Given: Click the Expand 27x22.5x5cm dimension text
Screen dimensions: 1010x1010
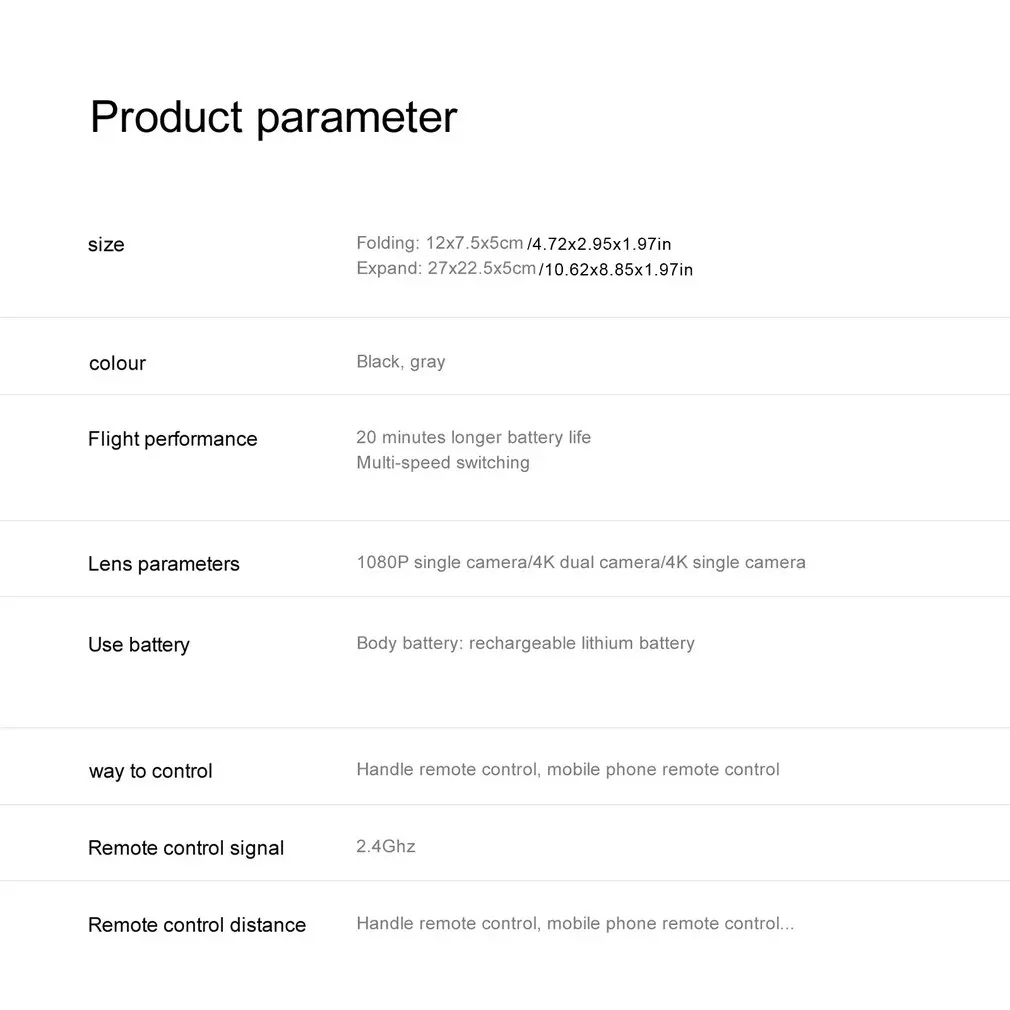Looking at the screenshot, I should coord(446,268).
